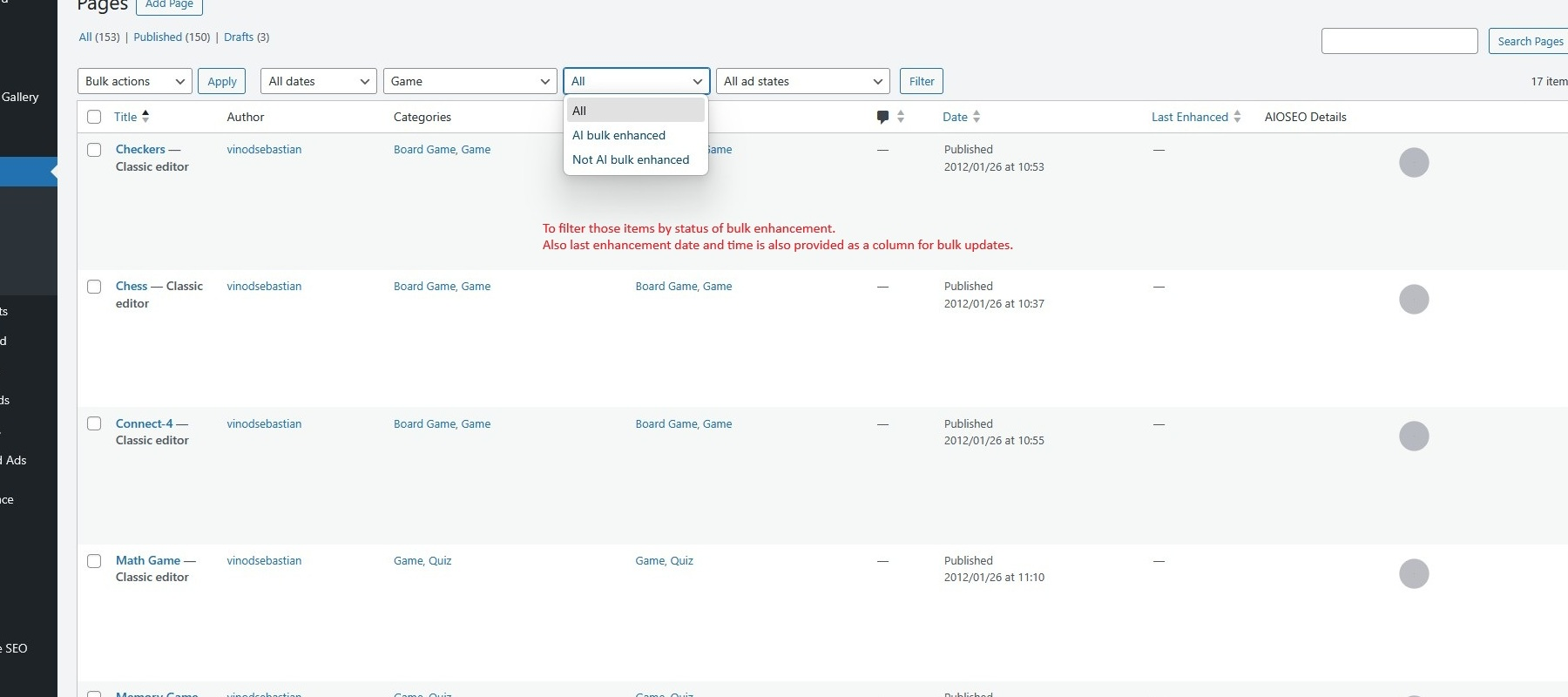1568x697 pixels.
Task: Click the Search Pages text field
Action: [x=1399, y=41]
